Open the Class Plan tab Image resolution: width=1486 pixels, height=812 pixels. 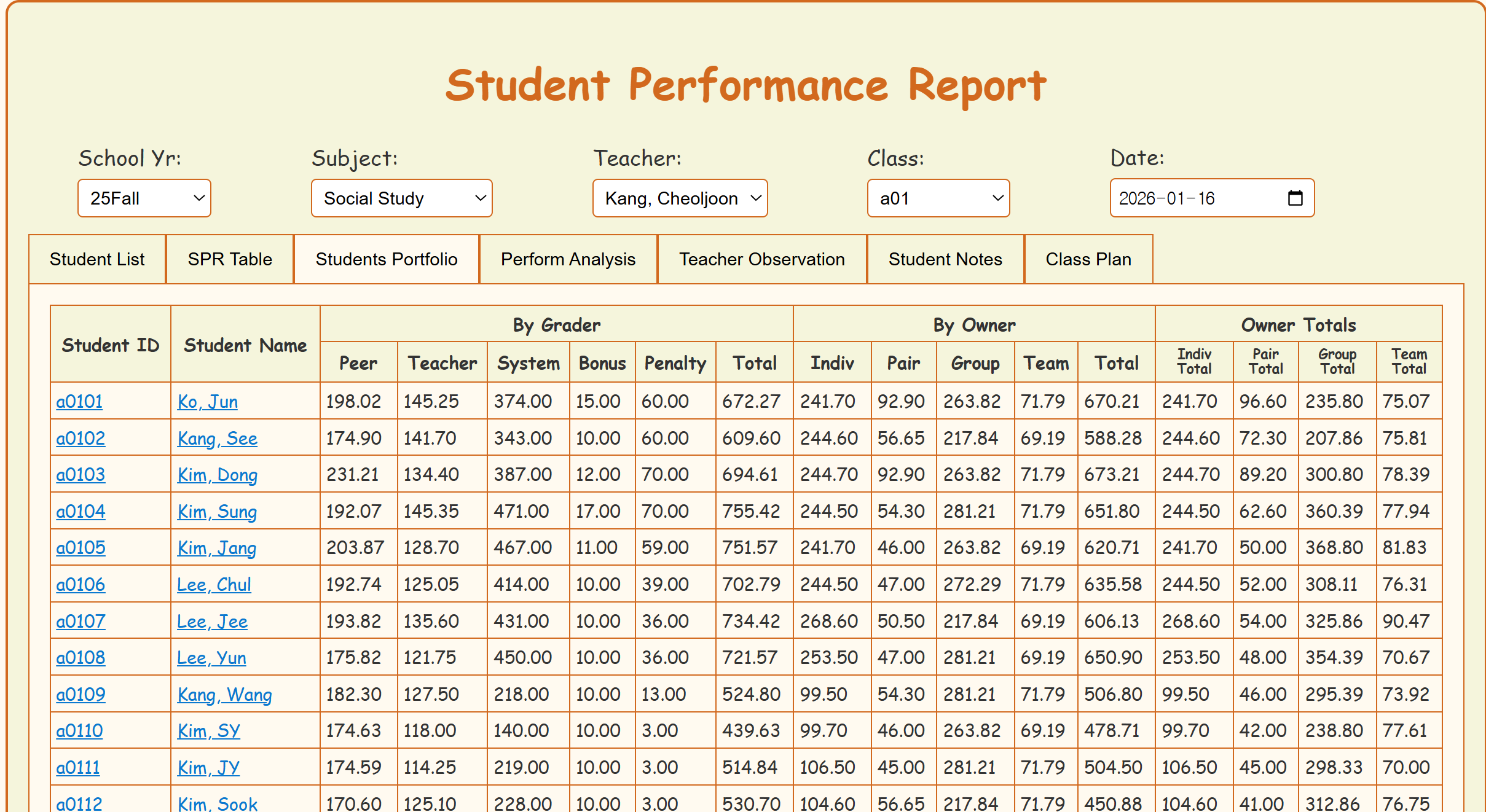point(1088,259)
